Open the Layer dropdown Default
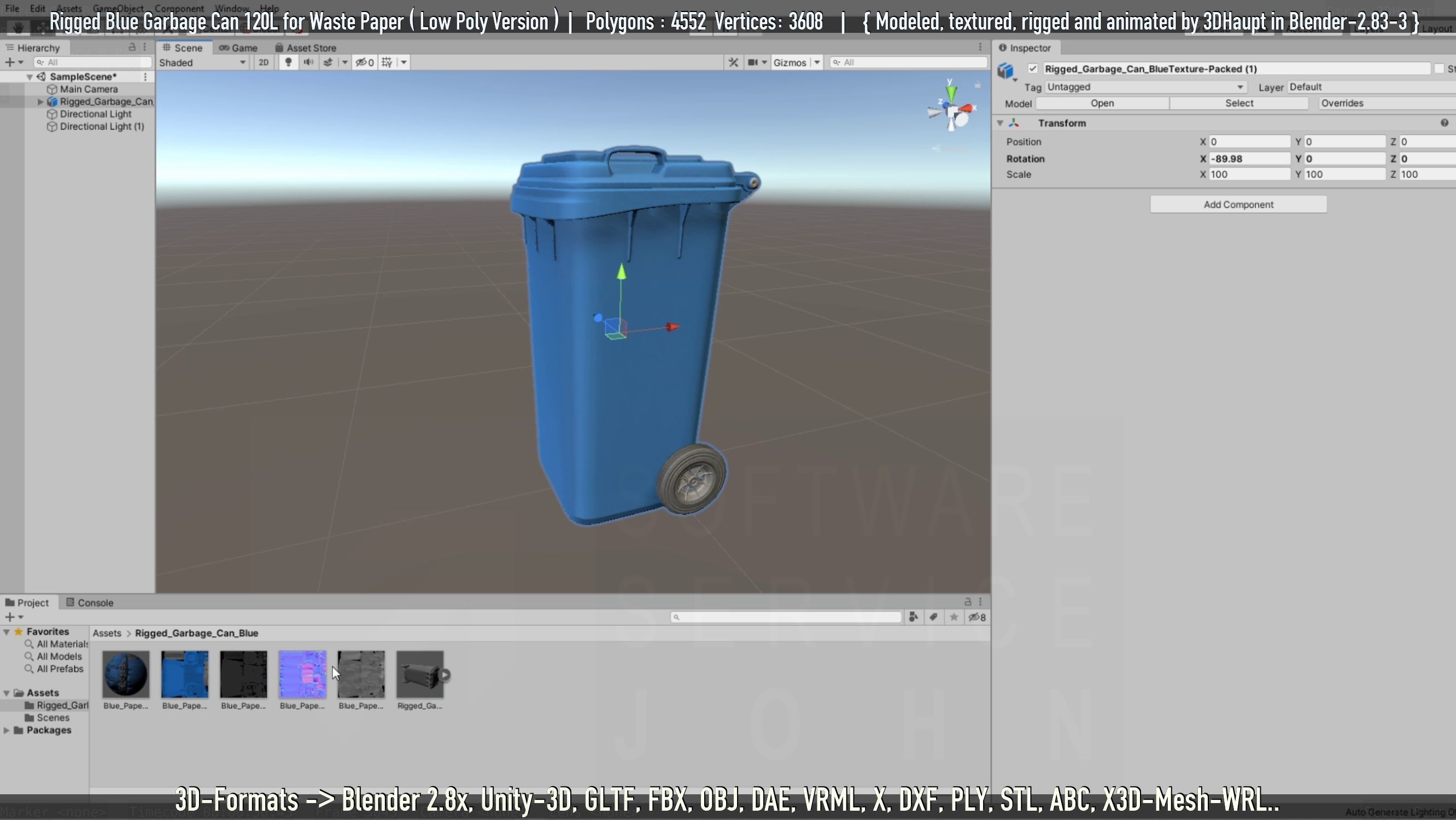Image resolution: width=1456 pixels, height=820 pixels. click(1372, 87)
